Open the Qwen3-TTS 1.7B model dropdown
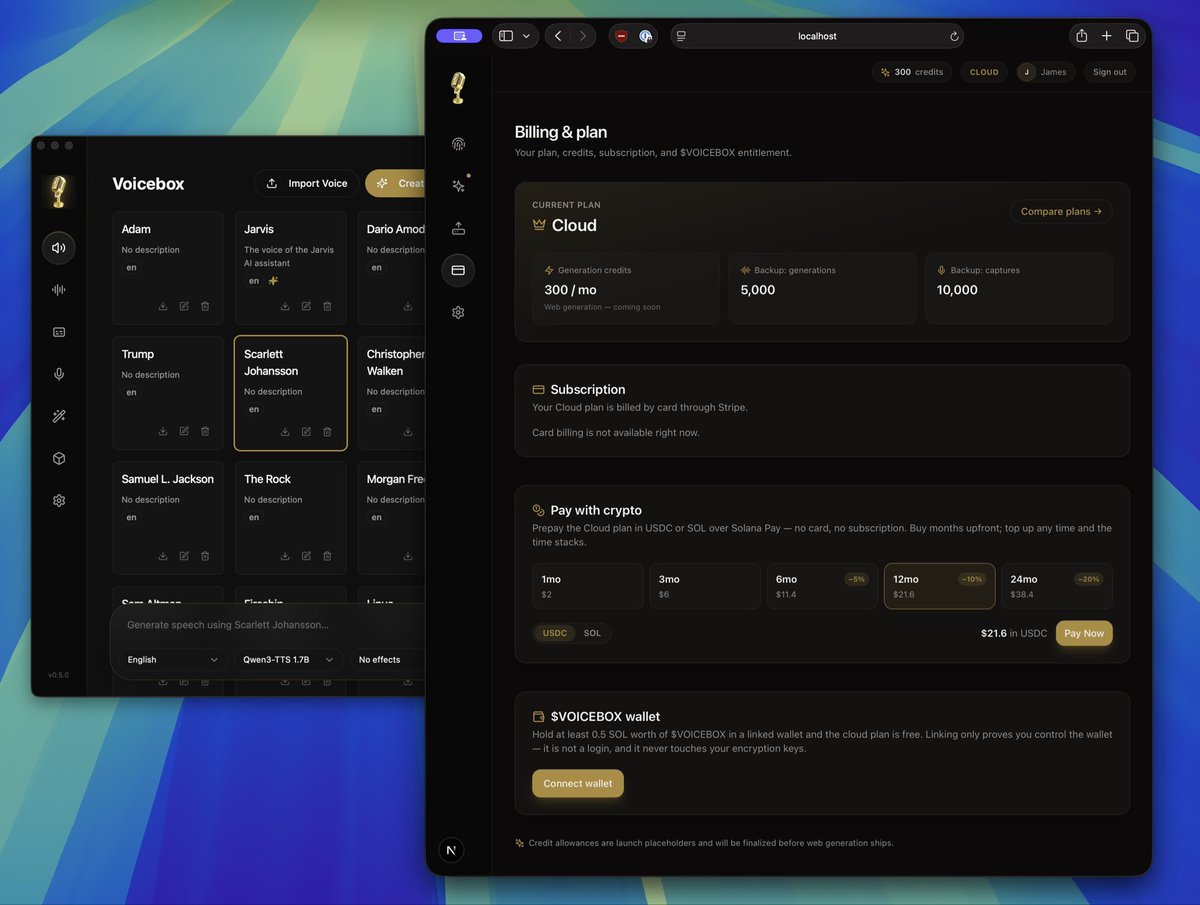This screenshot has width=1200, height=905. 289,660
